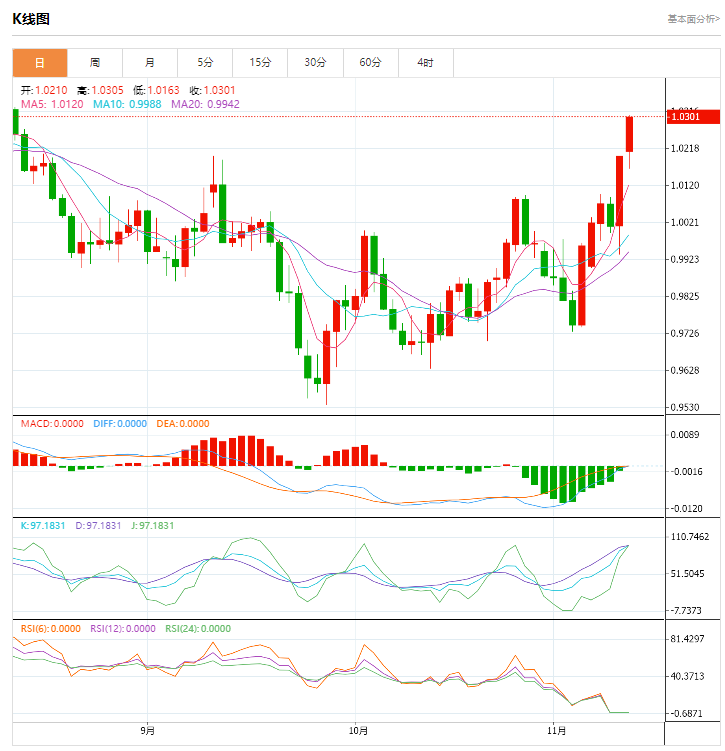Click the 40.3713 RSI axis label
The image size is (725, 751).
click(687, 676)
